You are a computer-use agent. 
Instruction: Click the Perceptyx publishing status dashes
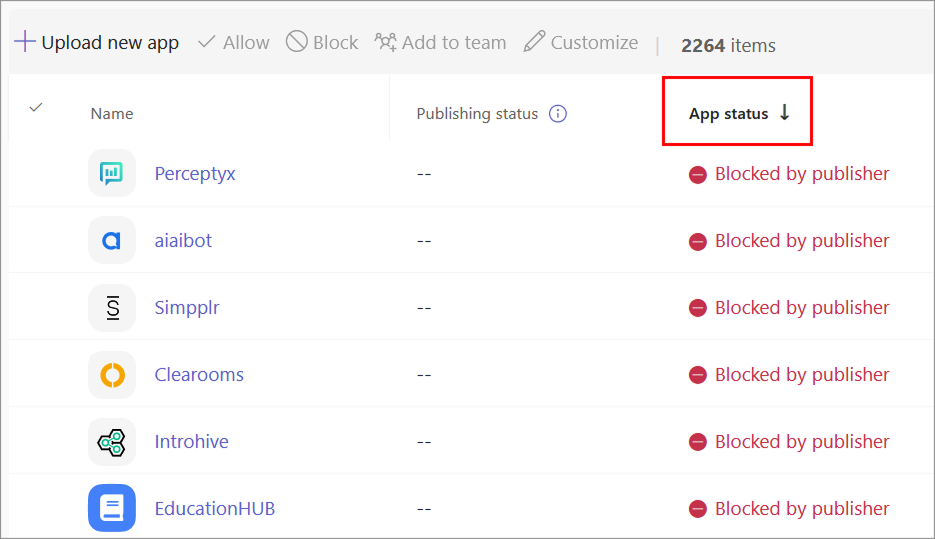pyautogui.click(x=424, y=174)
